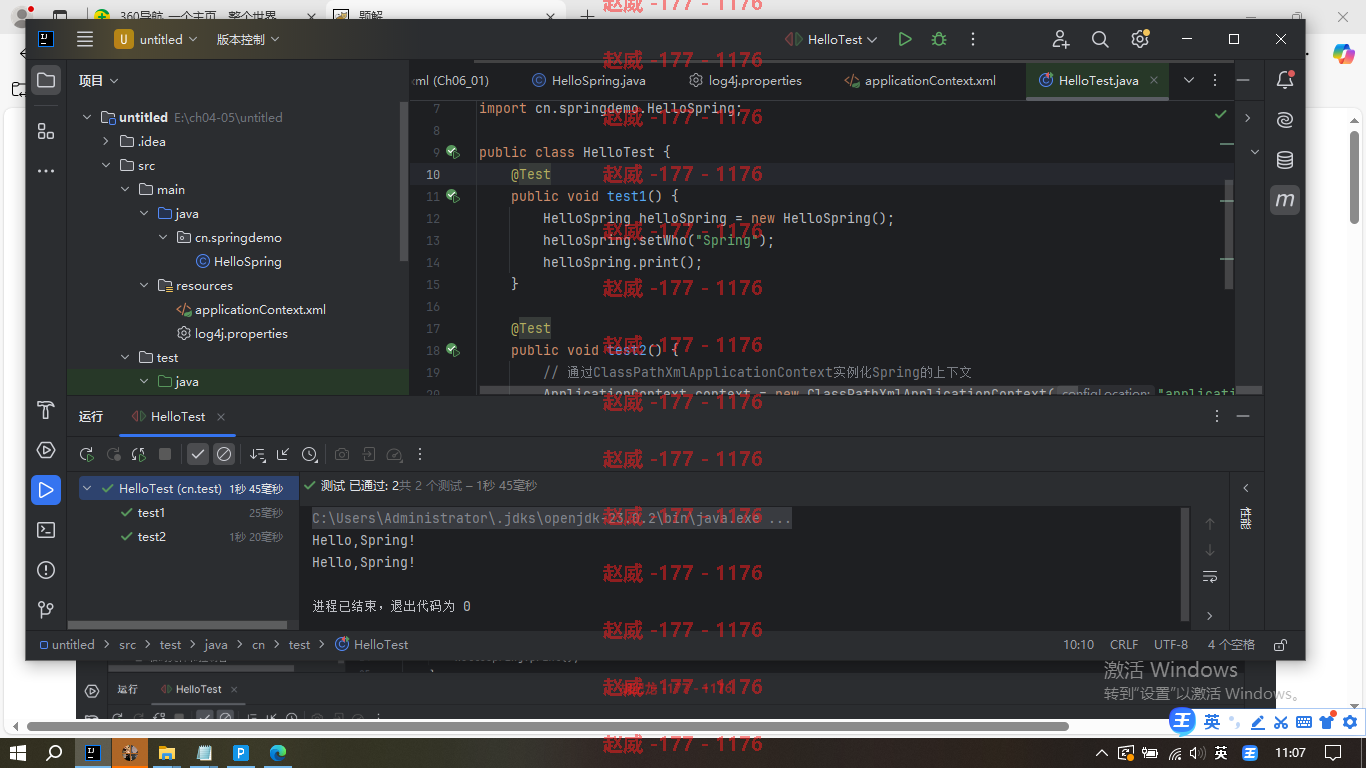Open the Maven tool window icon
The height and width of the screenshot is (768, 1366).
point(1285,200)
